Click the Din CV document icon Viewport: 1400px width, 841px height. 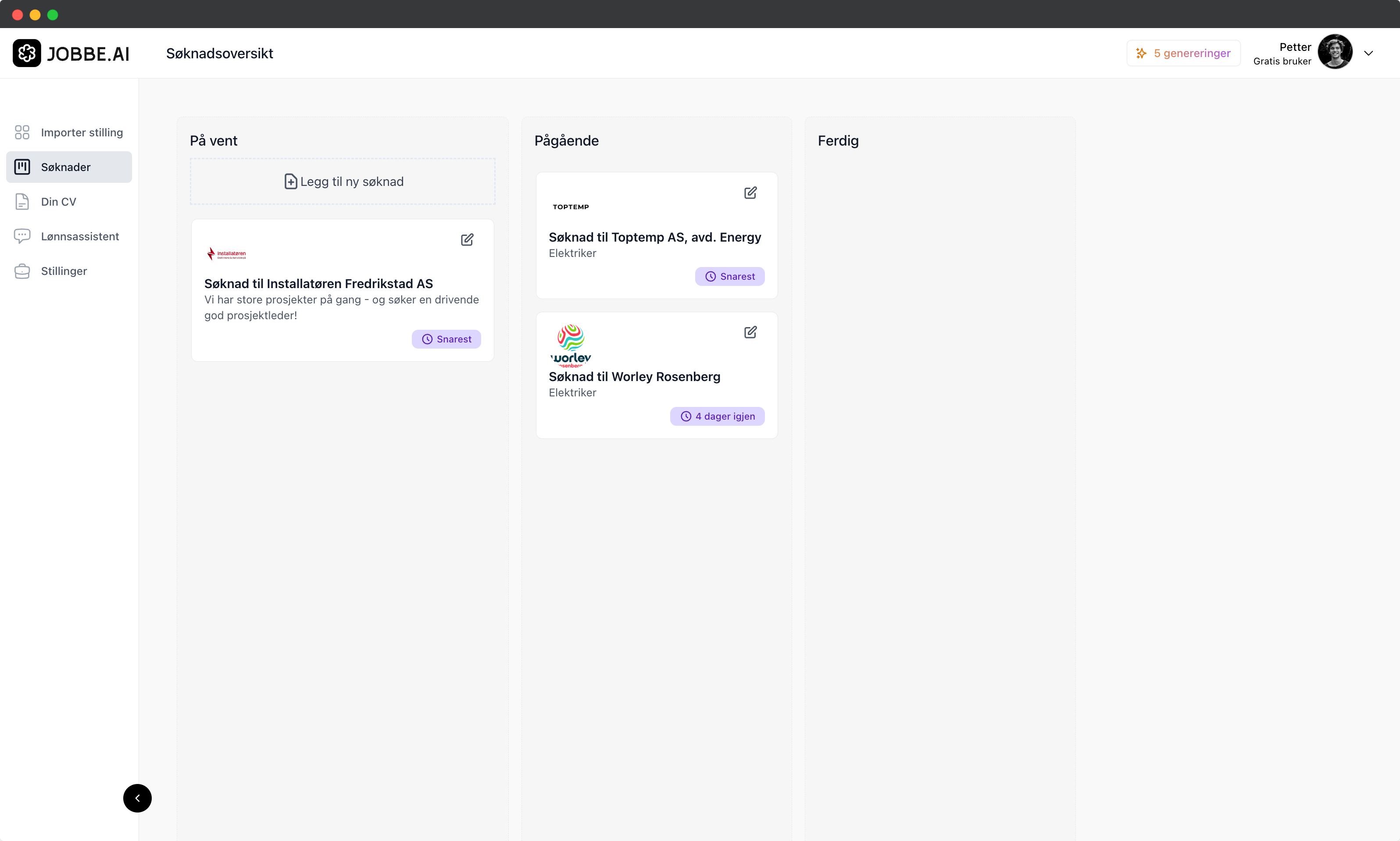pyautogui.click(x=22, y=202)
